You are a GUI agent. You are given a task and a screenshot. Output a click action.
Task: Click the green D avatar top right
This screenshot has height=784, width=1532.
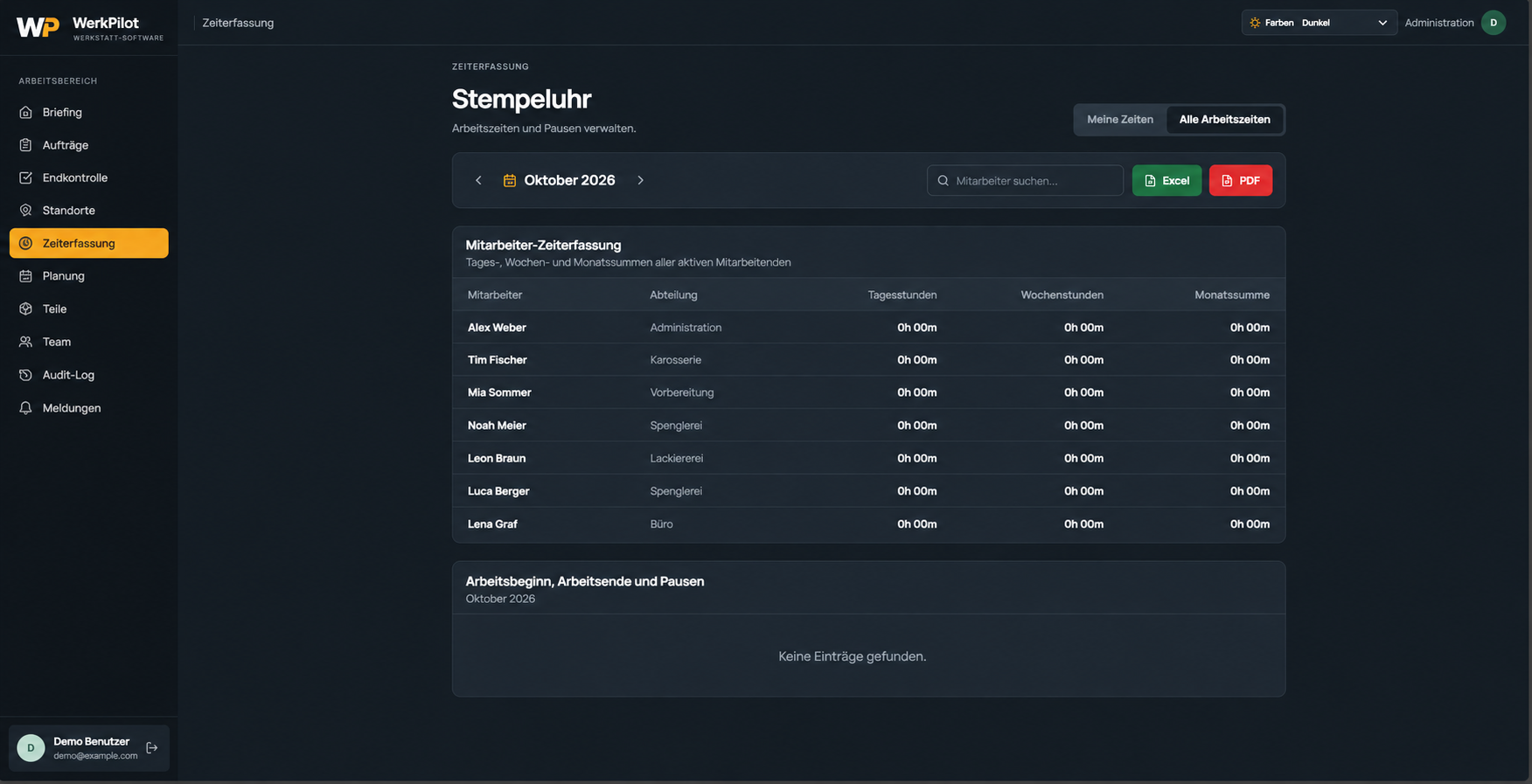click(1494, 23)
